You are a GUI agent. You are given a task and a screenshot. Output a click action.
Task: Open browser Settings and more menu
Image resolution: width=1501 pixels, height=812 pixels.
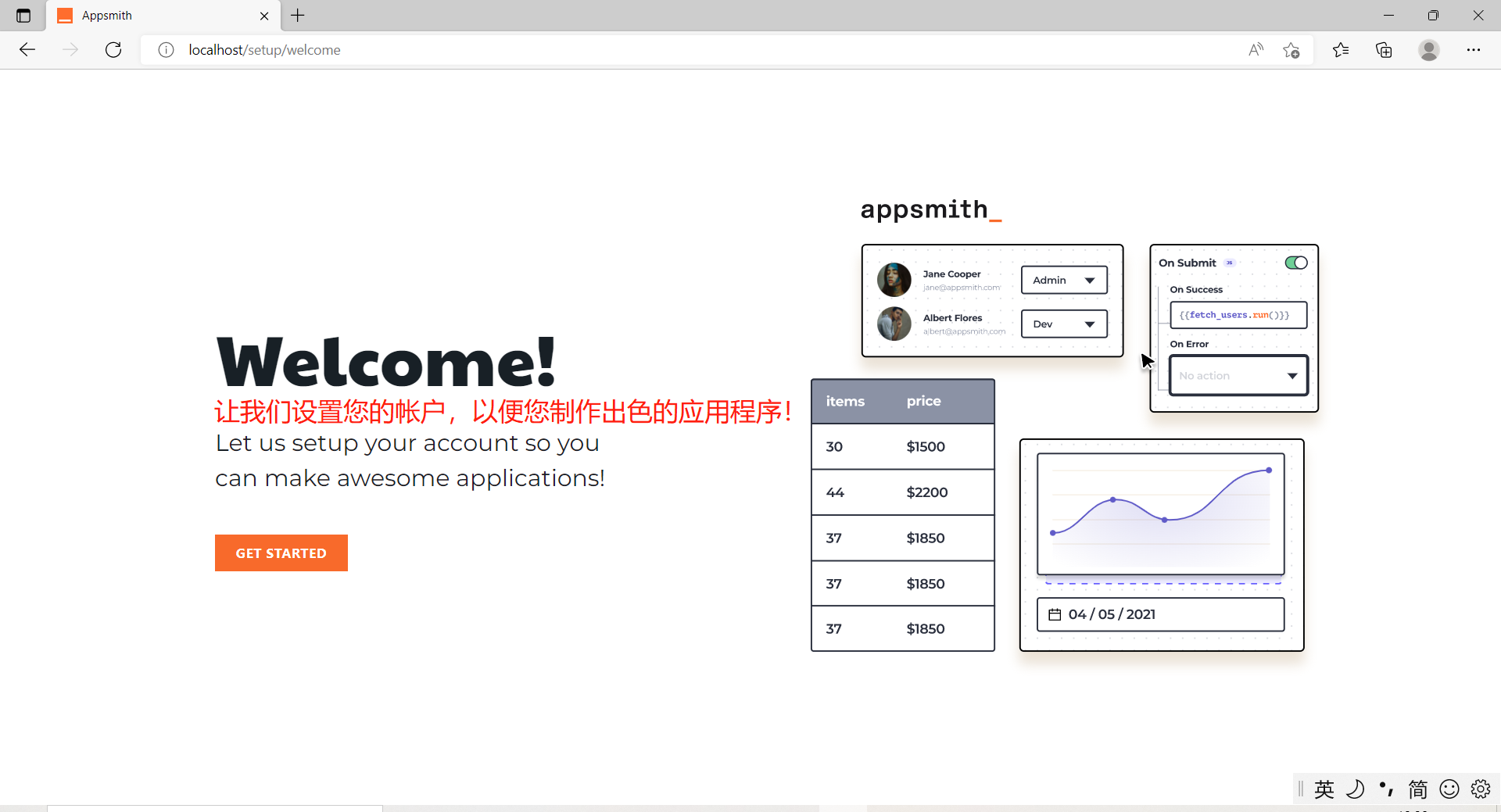1473,50
